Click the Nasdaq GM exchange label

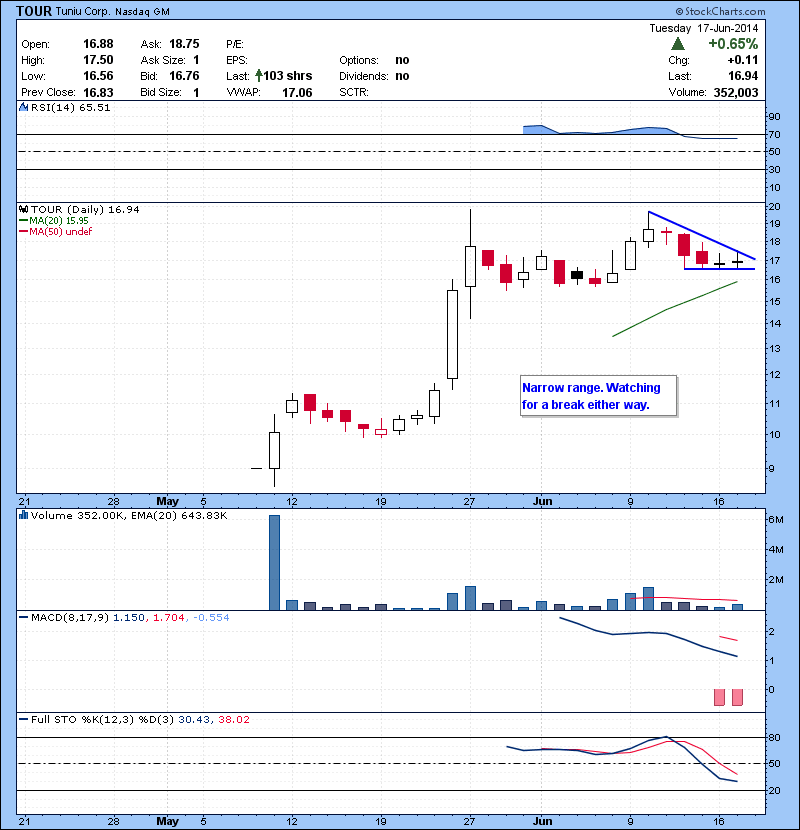point(142,12)
